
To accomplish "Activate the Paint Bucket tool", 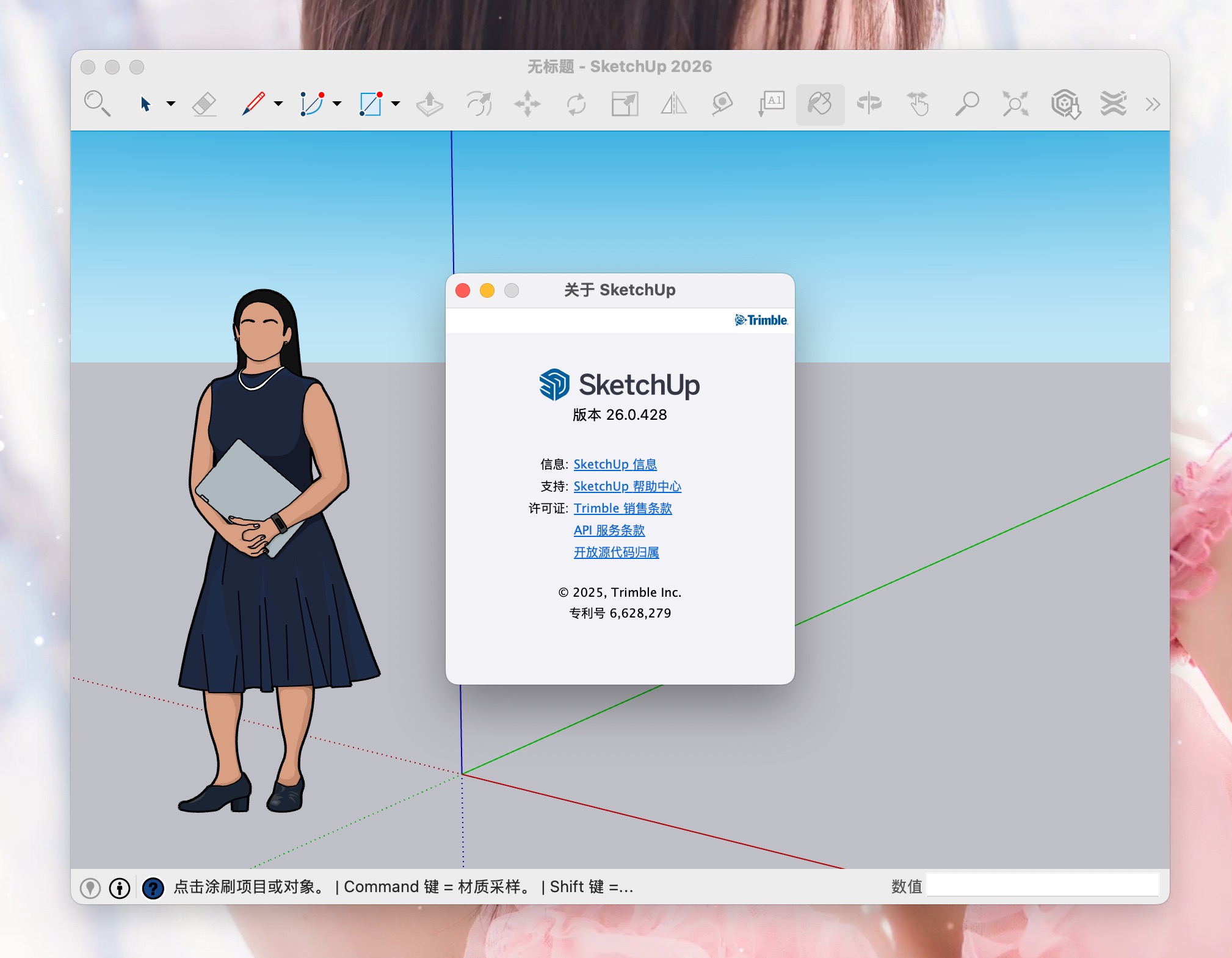I will pyautogui.click(x=820, y=104).
